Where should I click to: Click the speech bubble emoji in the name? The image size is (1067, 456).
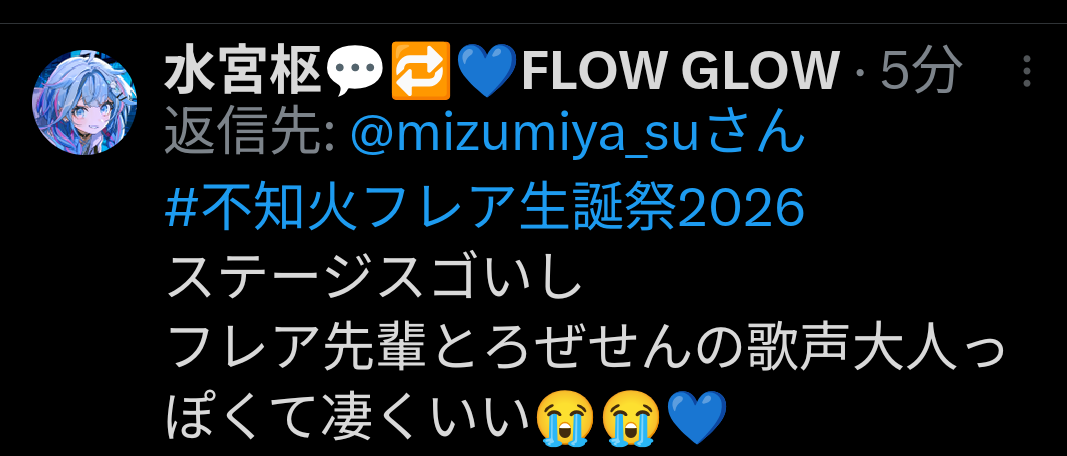[x=355, y=71]
